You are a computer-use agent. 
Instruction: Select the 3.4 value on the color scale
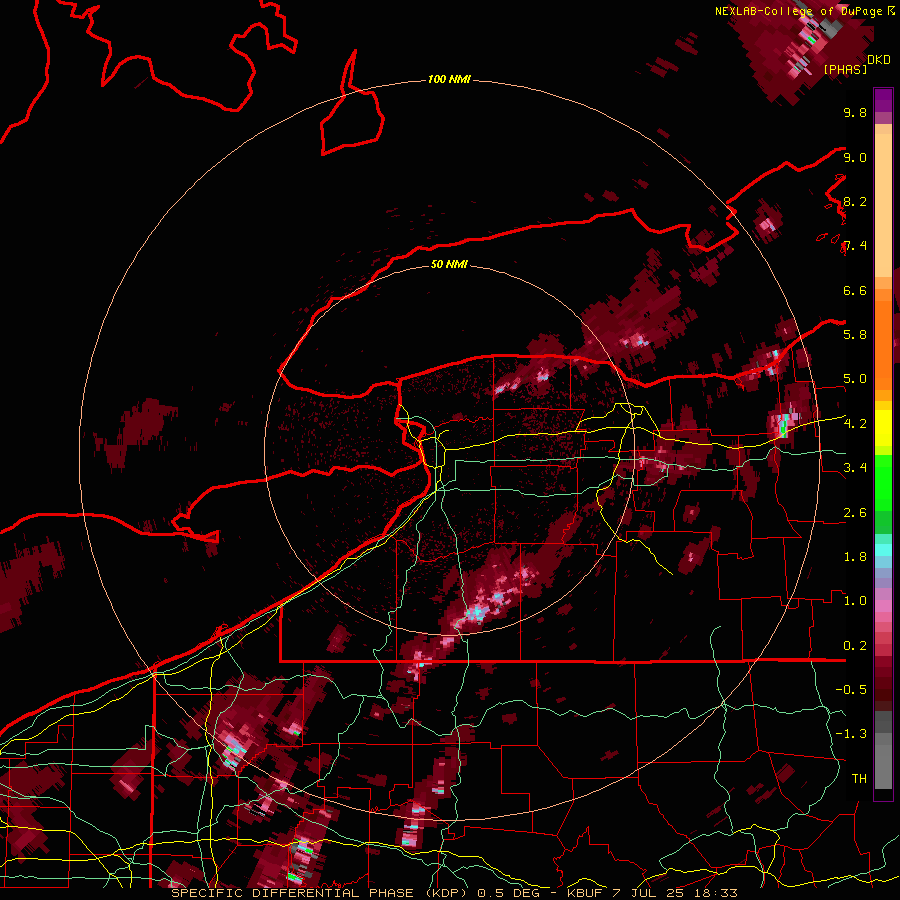point(855,468)
